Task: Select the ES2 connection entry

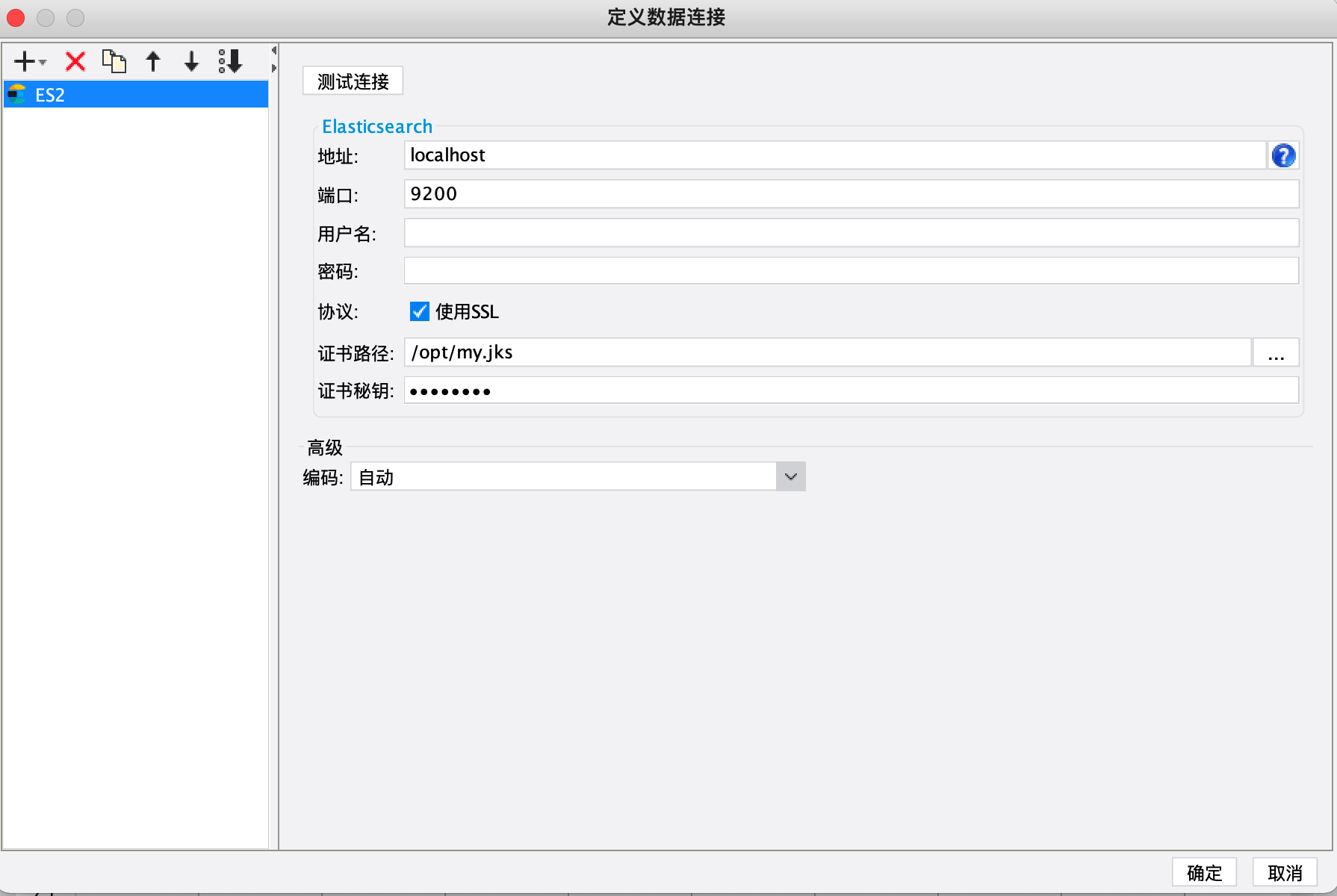Action: [x=136, y=95]
